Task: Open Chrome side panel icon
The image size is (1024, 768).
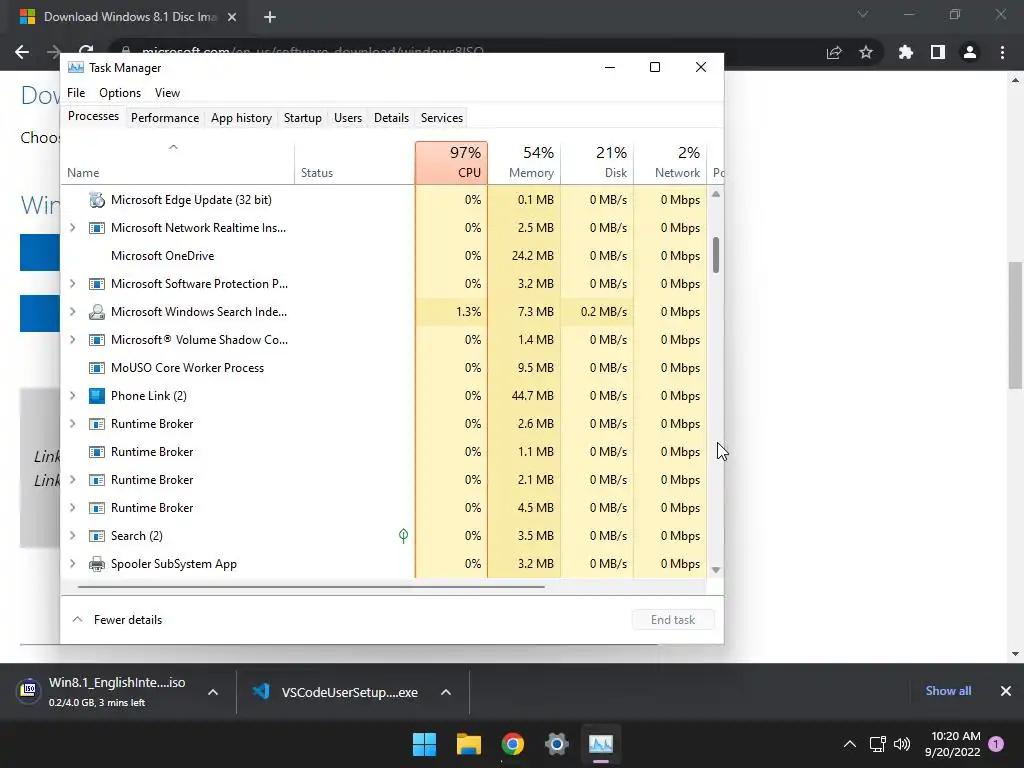Action: [x=938, y=52]
